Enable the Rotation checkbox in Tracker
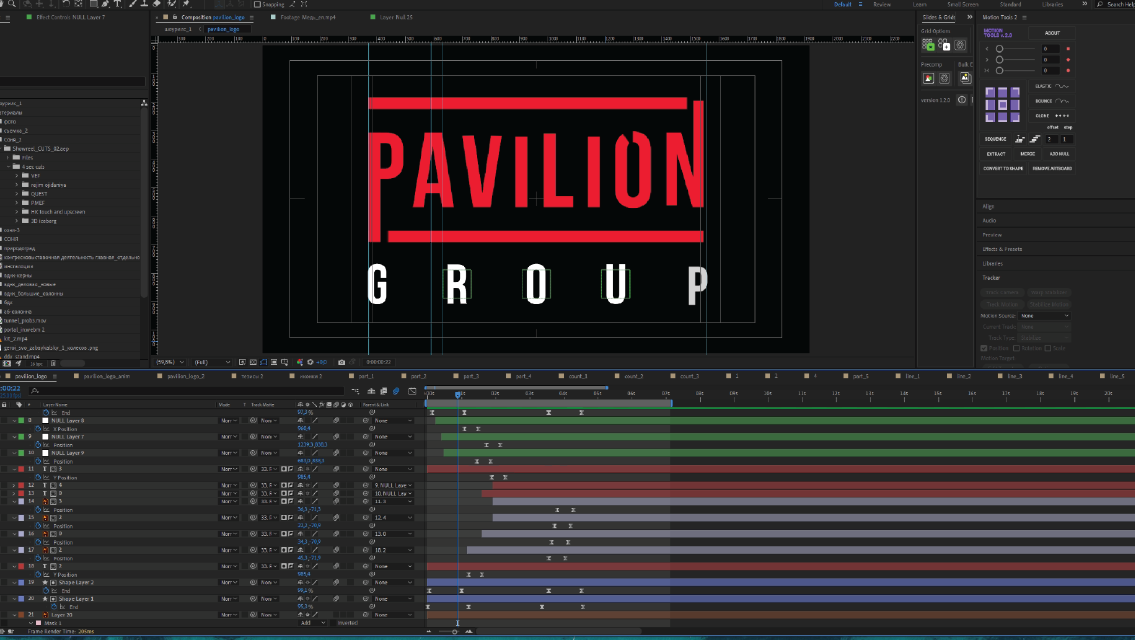 click(x=1016, y=348)
